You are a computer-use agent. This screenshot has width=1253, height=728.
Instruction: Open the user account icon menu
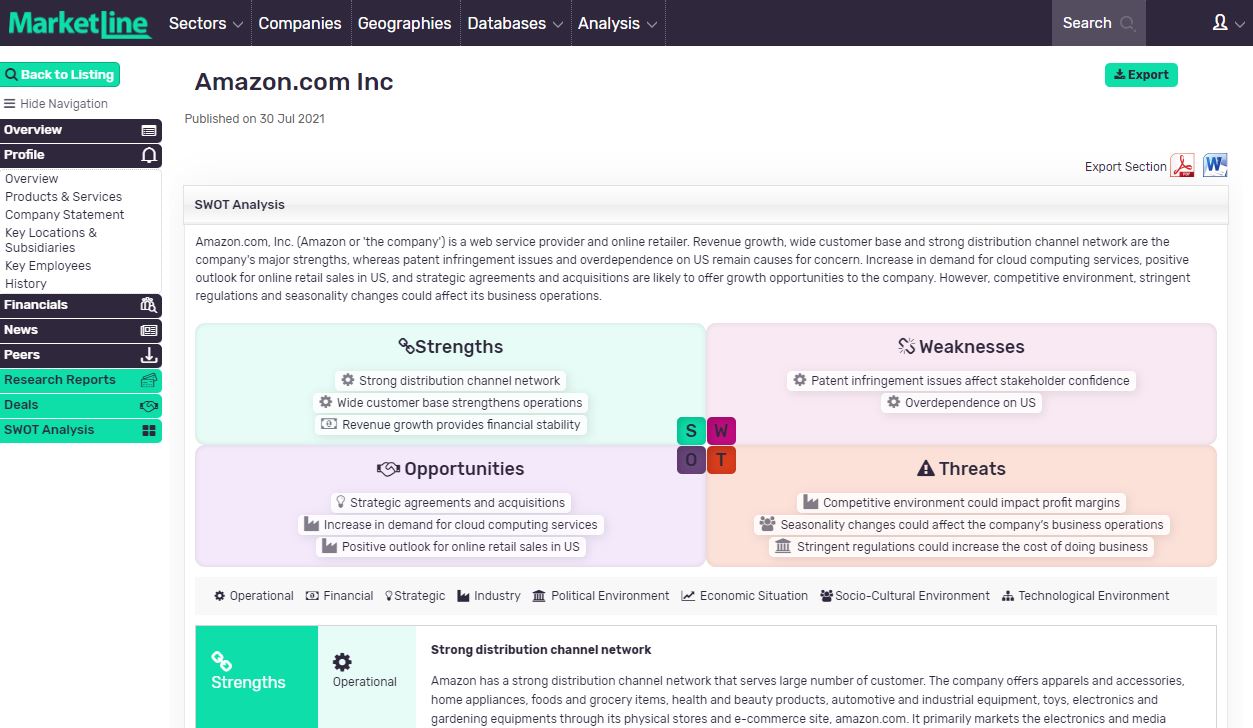pos(1225,23)
